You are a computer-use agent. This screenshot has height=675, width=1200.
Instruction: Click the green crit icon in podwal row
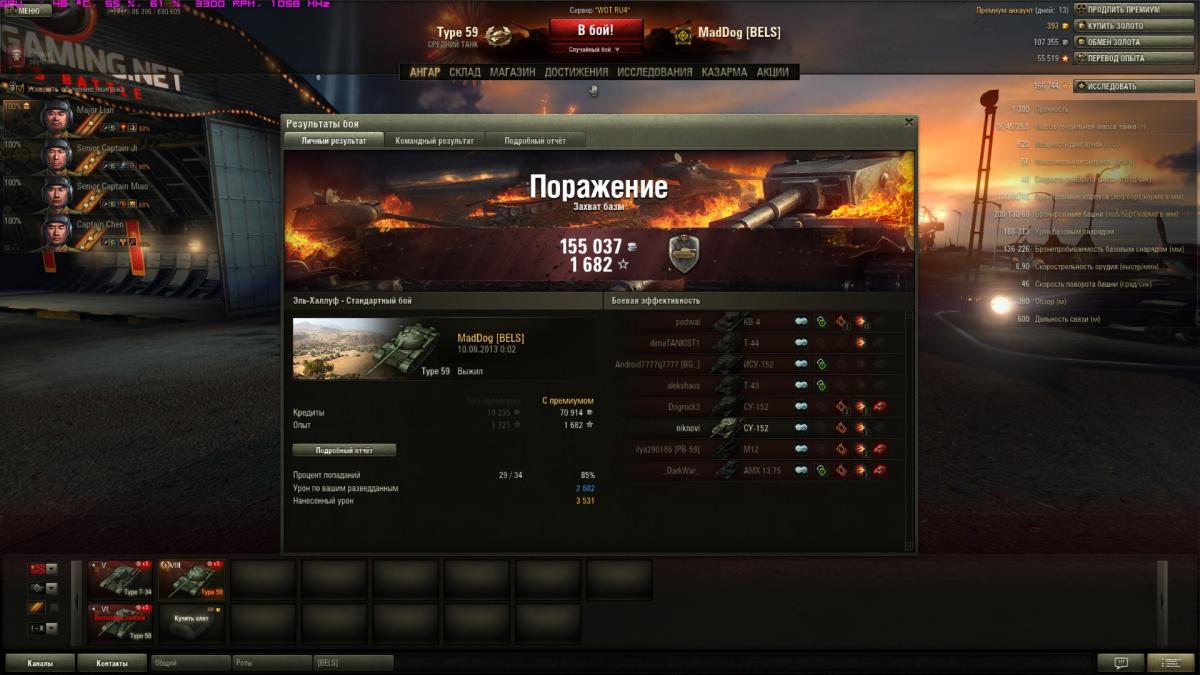click(821, 322)
